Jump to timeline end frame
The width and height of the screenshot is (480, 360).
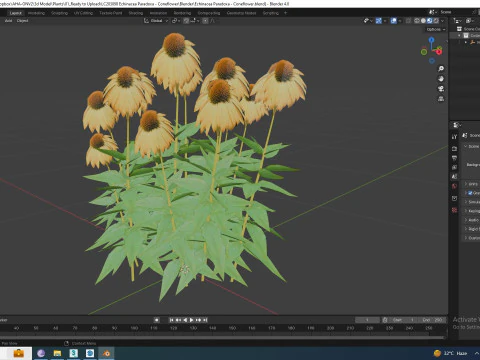point(205,320)
